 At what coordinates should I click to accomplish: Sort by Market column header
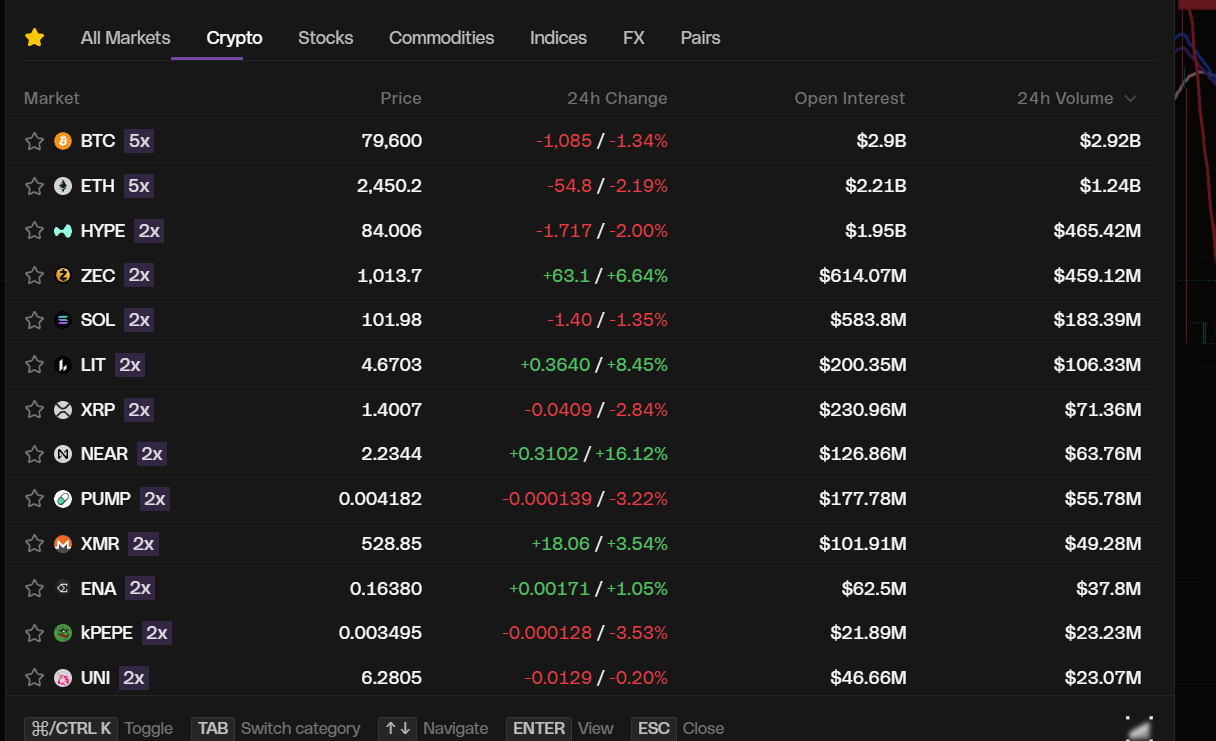pyautogui.click(x=52, y=98)
